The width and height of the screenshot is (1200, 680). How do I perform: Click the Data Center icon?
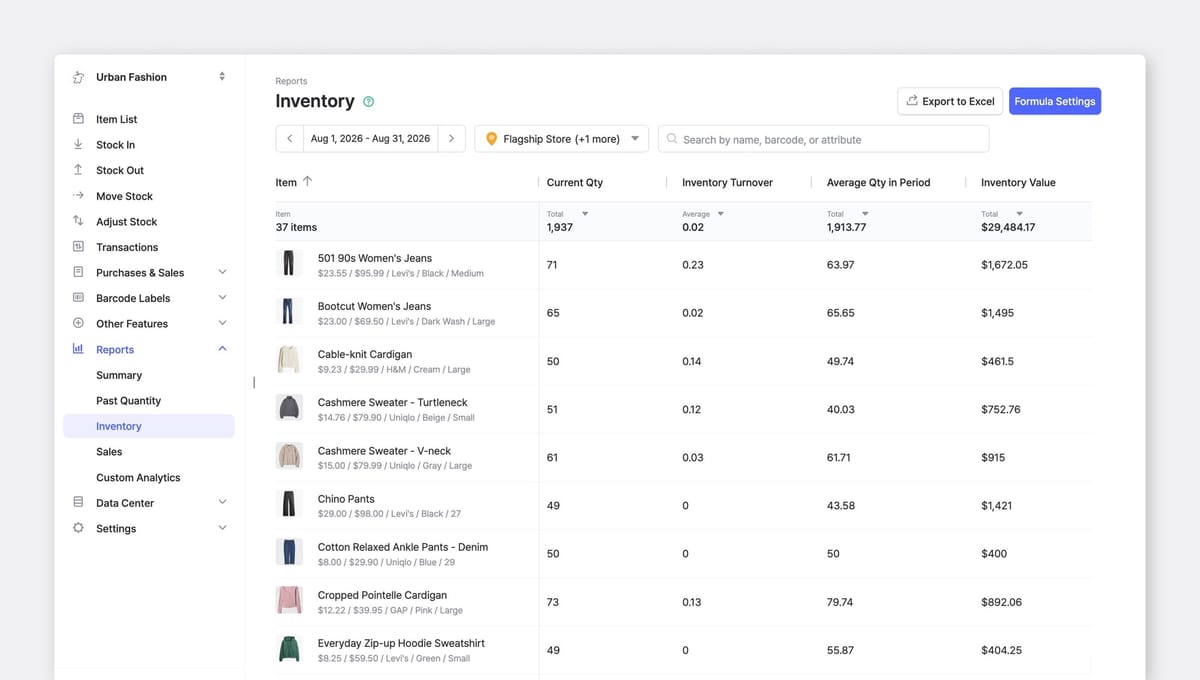click(78, 502)
